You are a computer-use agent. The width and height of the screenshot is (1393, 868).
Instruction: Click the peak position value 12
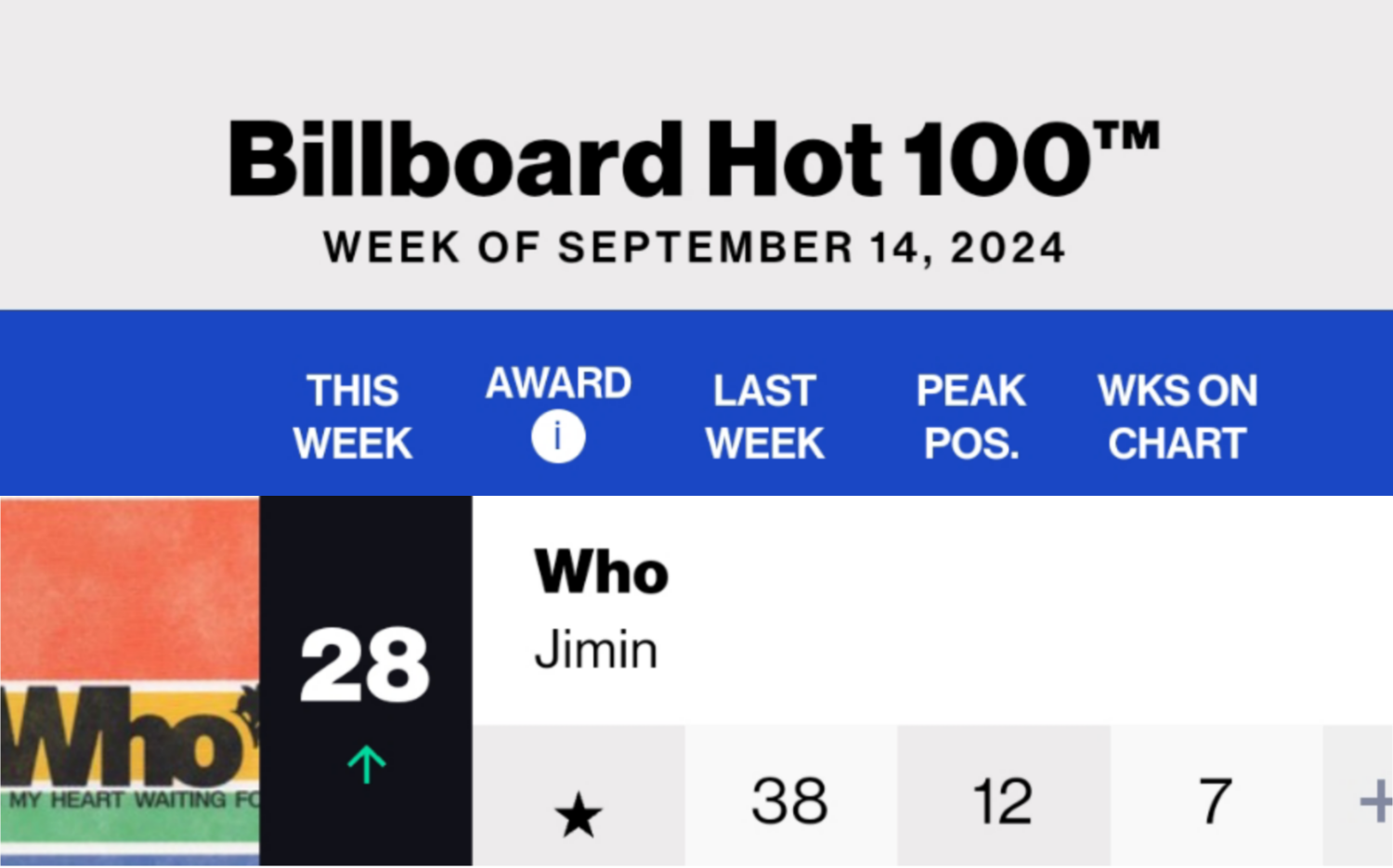click(x=1002, y=800)
